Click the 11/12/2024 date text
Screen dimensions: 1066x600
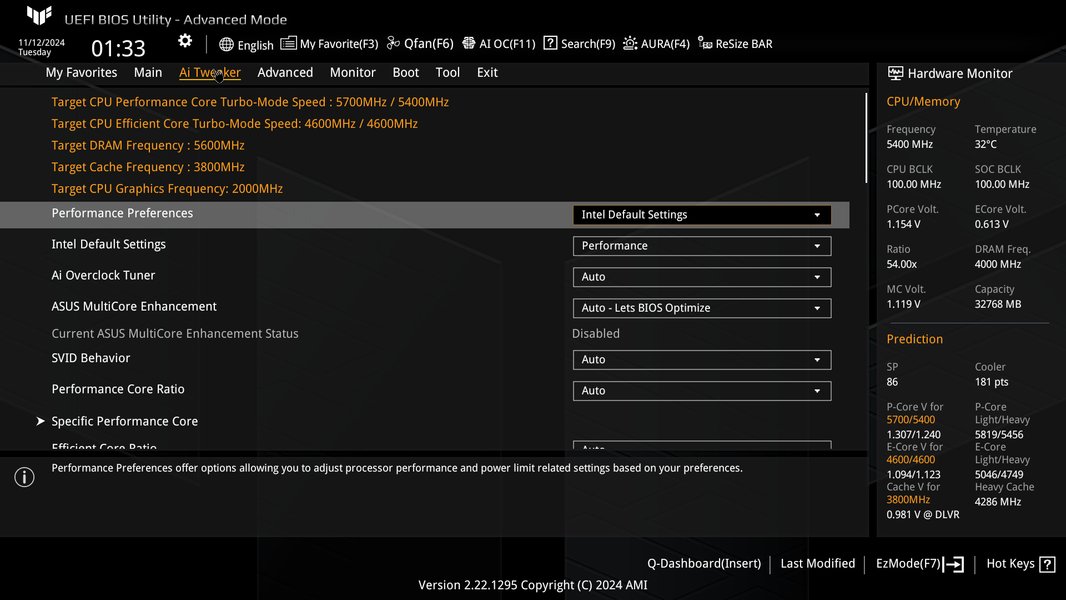(41, 42)
